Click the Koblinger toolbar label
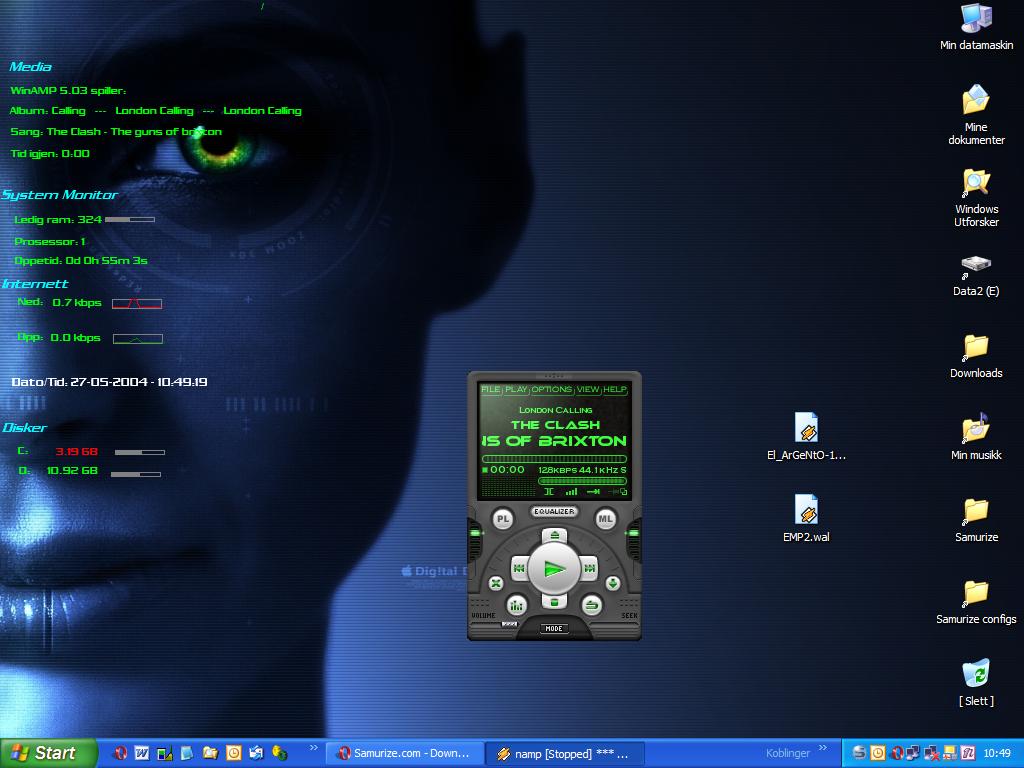 (788, 753)
